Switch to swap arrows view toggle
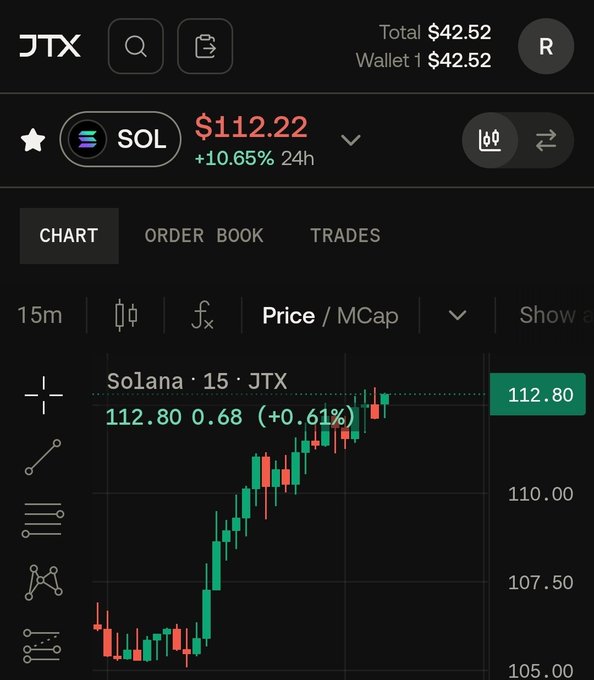This screenshot has height=680, width=594. pyautogui.click(x=546, y=140)
